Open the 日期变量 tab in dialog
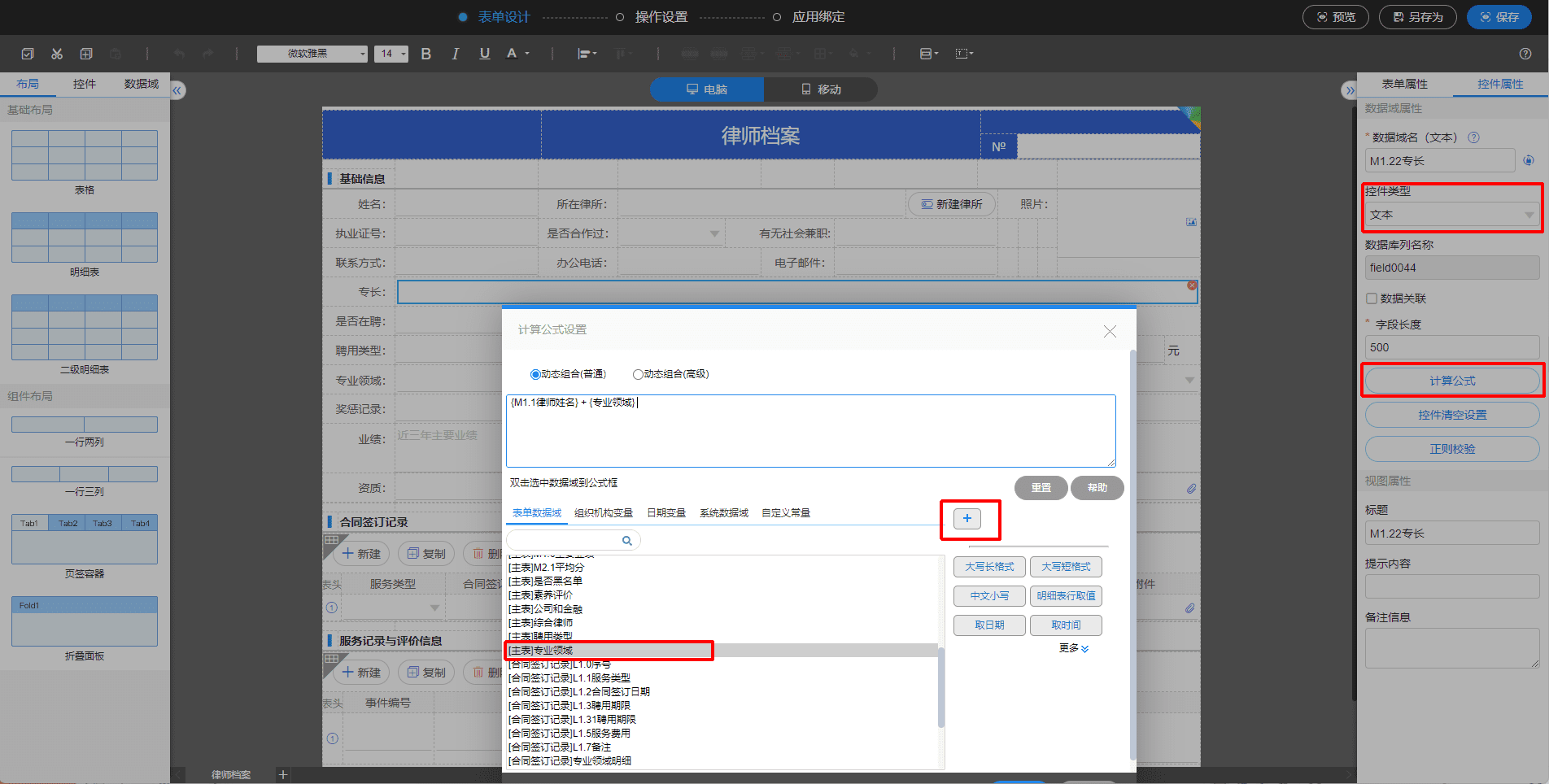Viewport: 1549px width, 784px height. [x=666, y=513]
